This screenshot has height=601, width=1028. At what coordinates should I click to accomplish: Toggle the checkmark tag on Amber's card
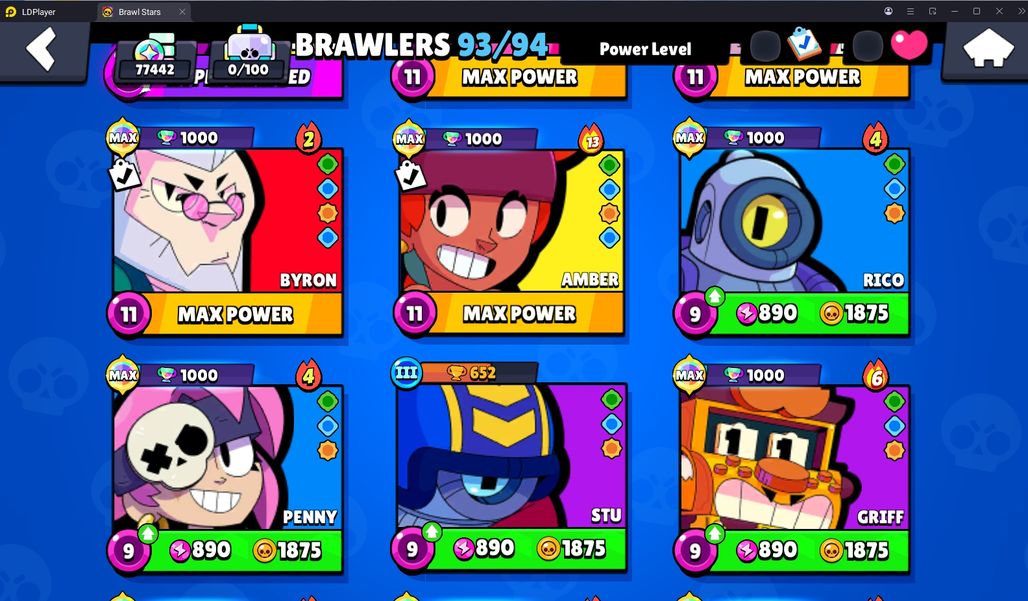tap(410, 175)
